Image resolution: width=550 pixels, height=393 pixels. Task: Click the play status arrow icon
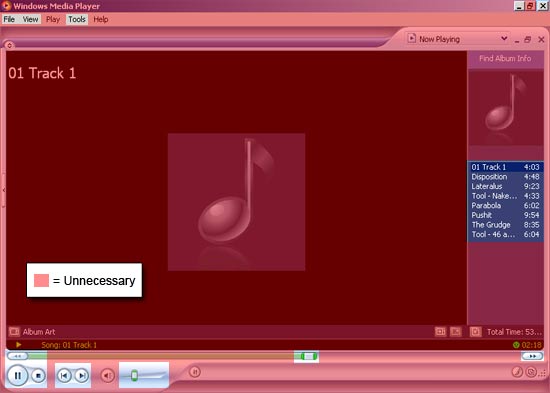tap(19, 345)
